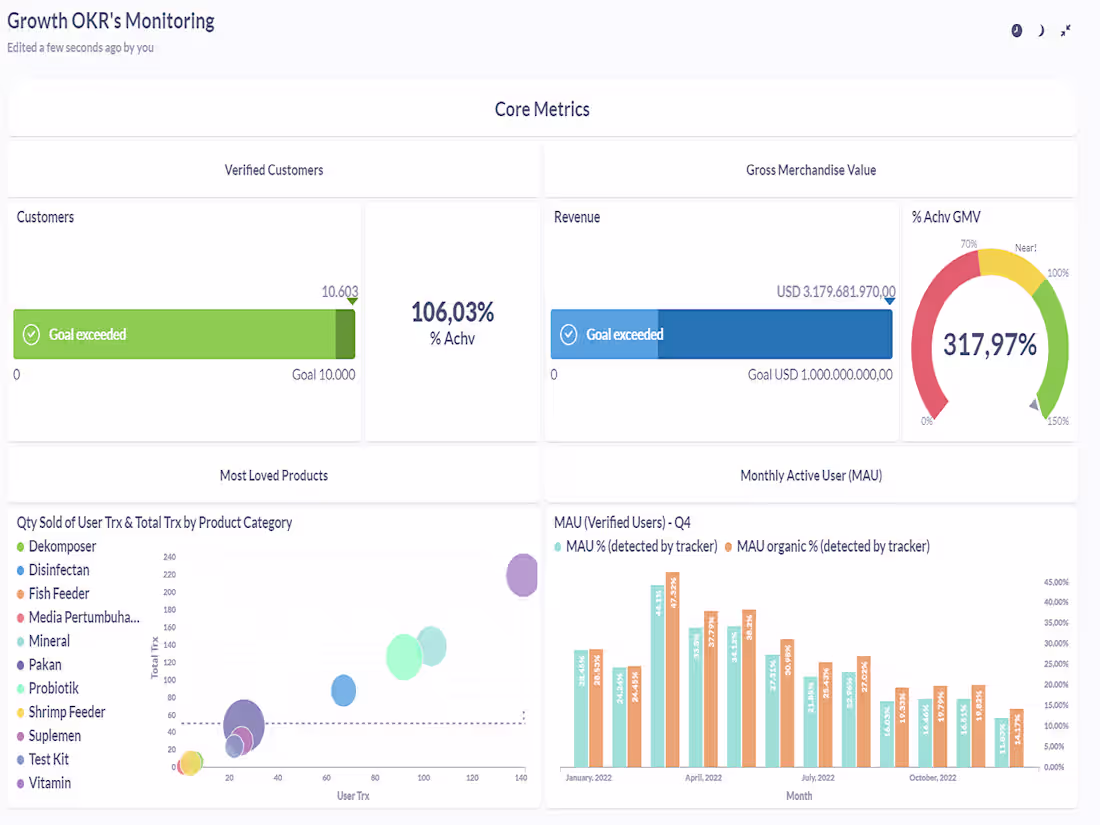Select the Shrimp Feeder legend color dot
Image resolution: width=1100 pixels, height=825 pixels.
pyautogui.click(x=19, y=712)
